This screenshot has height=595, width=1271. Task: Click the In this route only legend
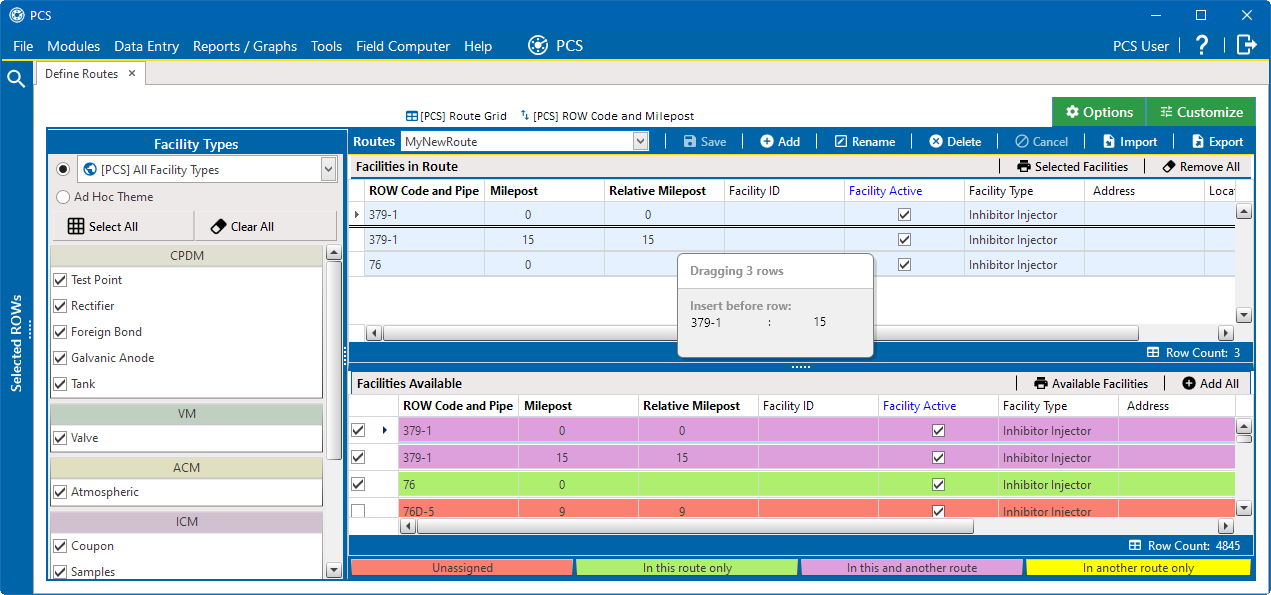pyautogui.click(x=687, y=567)
